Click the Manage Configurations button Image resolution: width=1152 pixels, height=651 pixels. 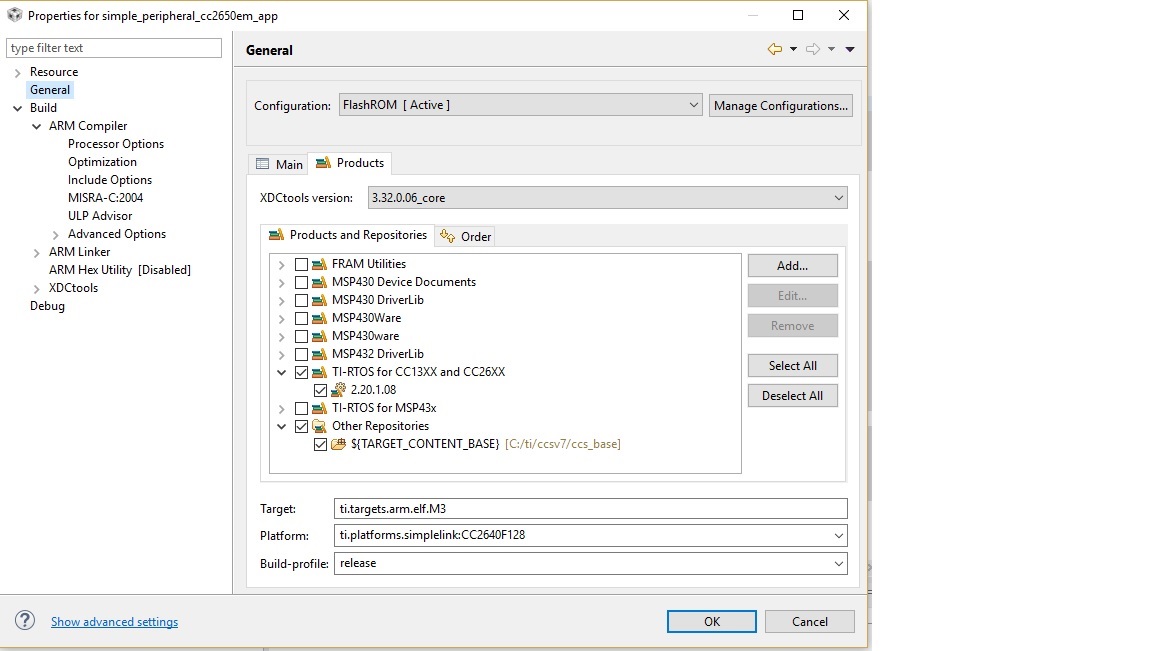pyautogui.click(x=780, y=105)
